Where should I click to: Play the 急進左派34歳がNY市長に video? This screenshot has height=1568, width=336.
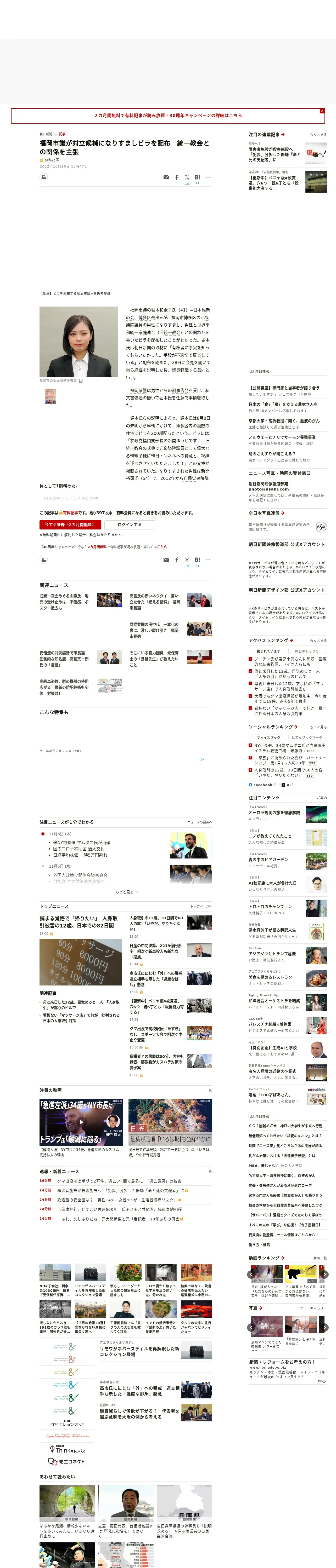tap(81, 1122)
